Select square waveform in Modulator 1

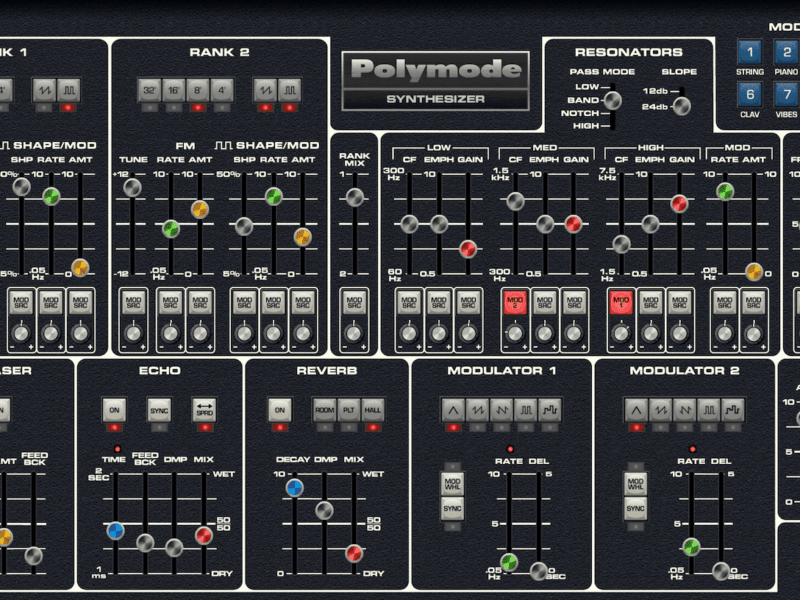pyautogui.click(x=525, y=410)
